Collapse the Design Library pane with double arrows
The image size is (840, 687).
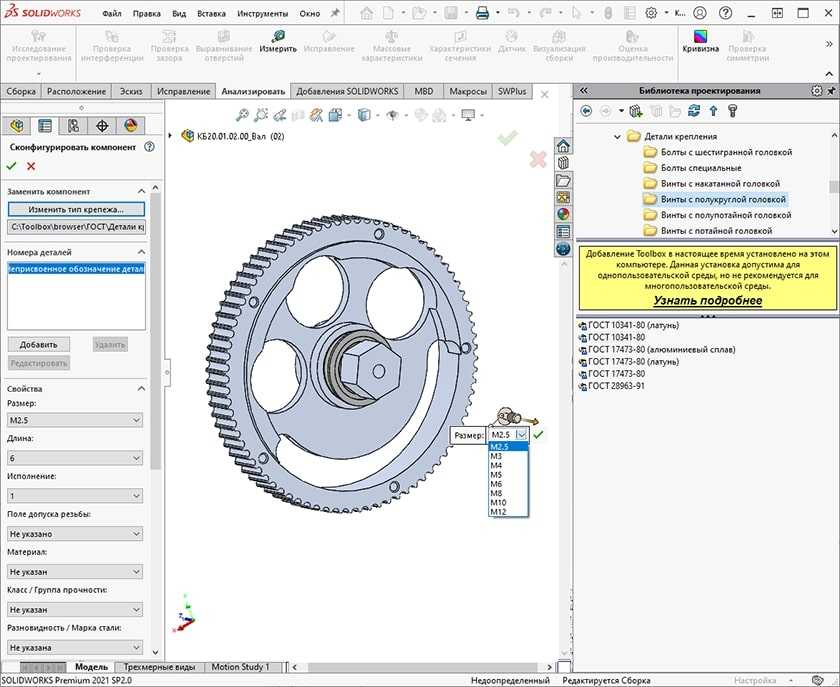click(584, 91)
